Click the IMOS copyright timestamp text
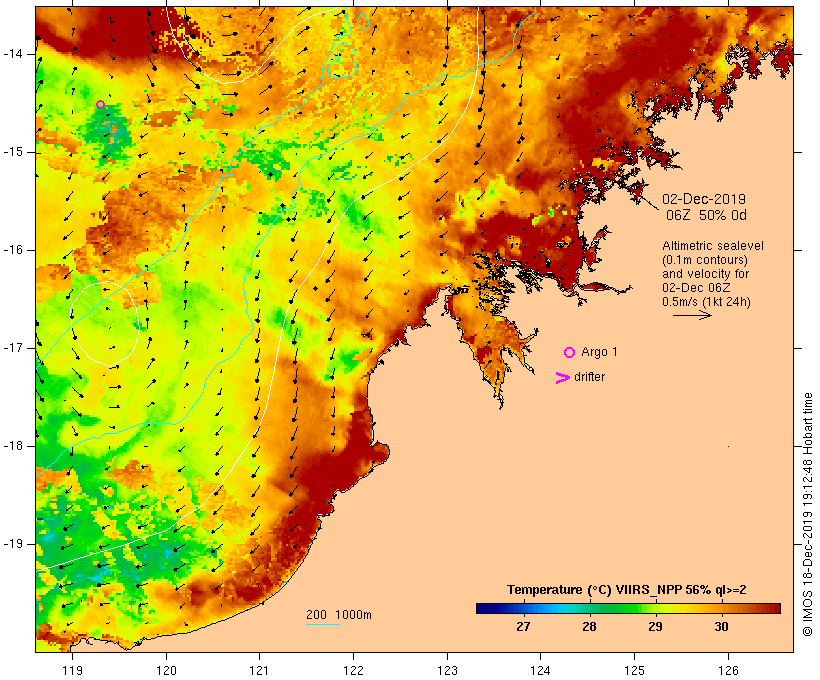This screenshot has height=680, width=820. (x=807, y=514)
